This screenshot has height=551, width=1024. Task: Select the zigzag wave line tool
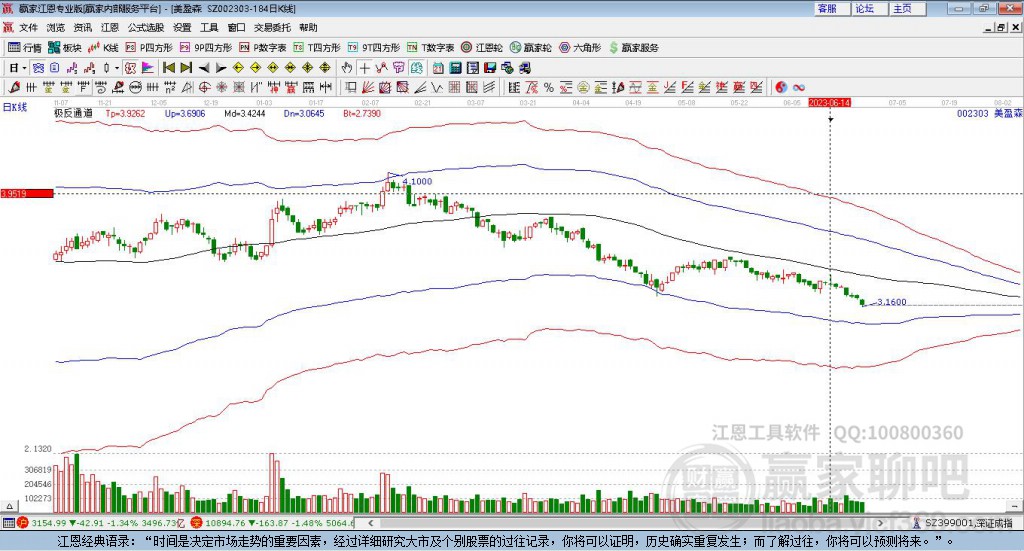click(x=437, y=87)
